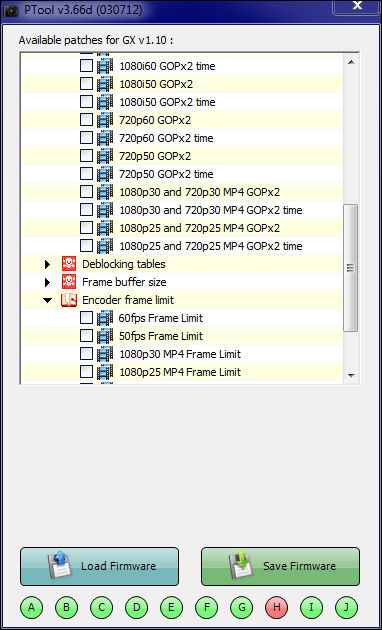382x630 pixels.
Task: Check the 1080i50 GOPx2 checkbox
Action: click(86, 84)
